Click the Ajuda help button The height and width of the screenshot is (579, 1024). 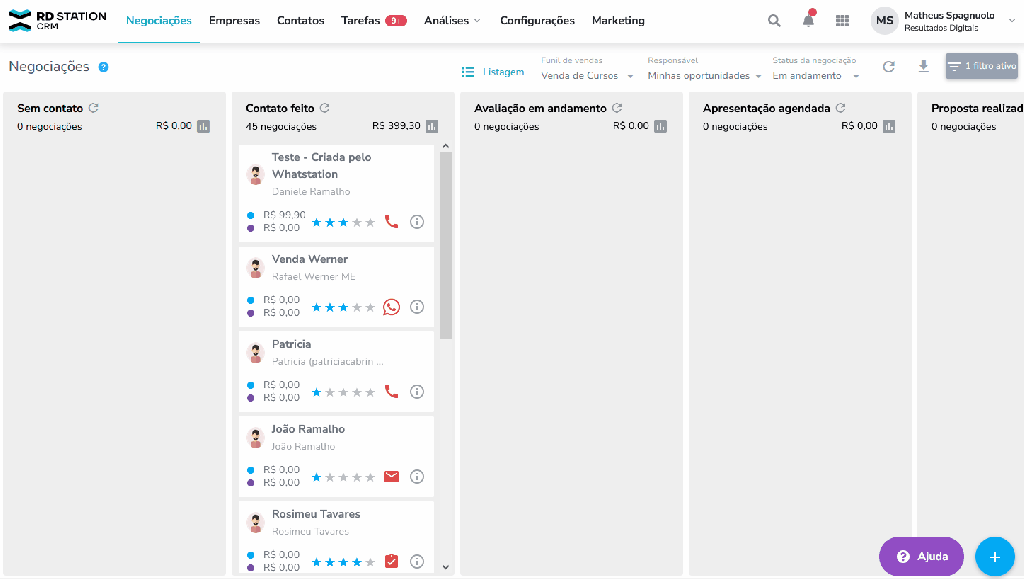coord(920,556)
